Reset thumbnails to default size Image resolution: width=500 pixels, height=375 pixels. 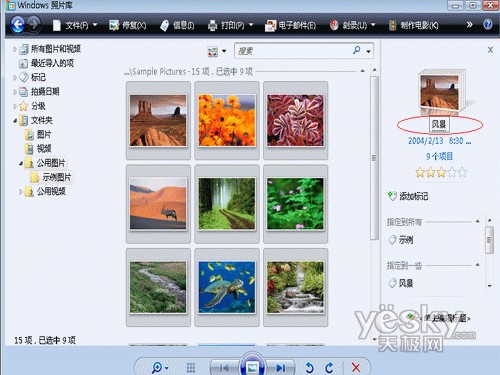(x=191, y=368)
